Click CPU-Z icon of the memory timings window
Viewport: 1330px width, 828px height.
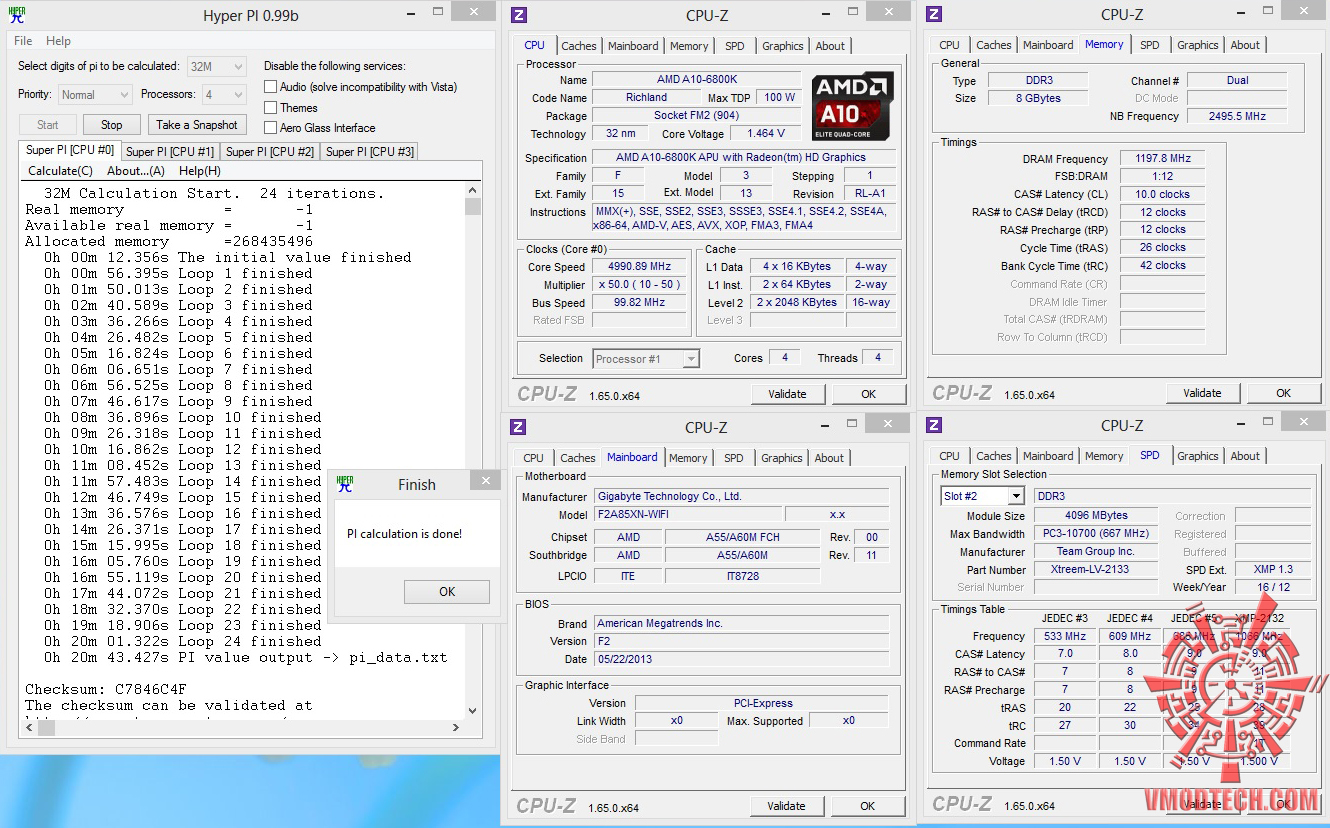pyautogui.click(x=934, y=14)
